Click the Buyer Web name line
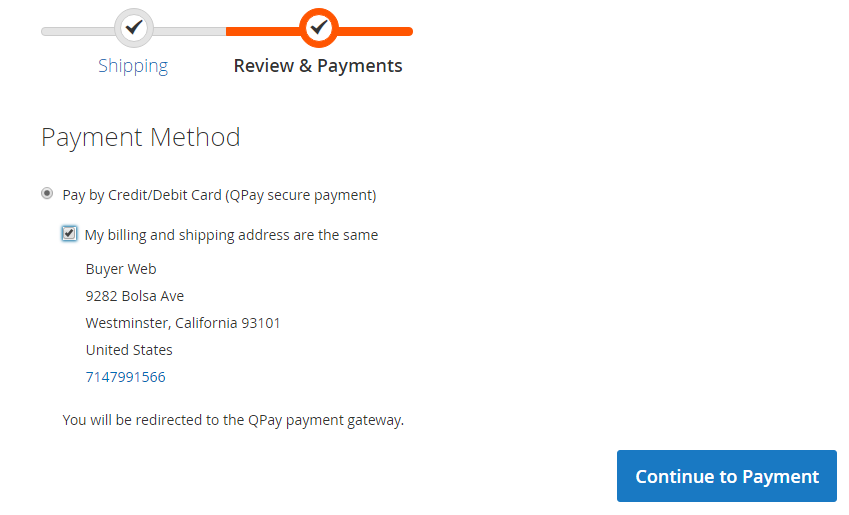This screenshot has height=515, width=849. pos(121,269)
